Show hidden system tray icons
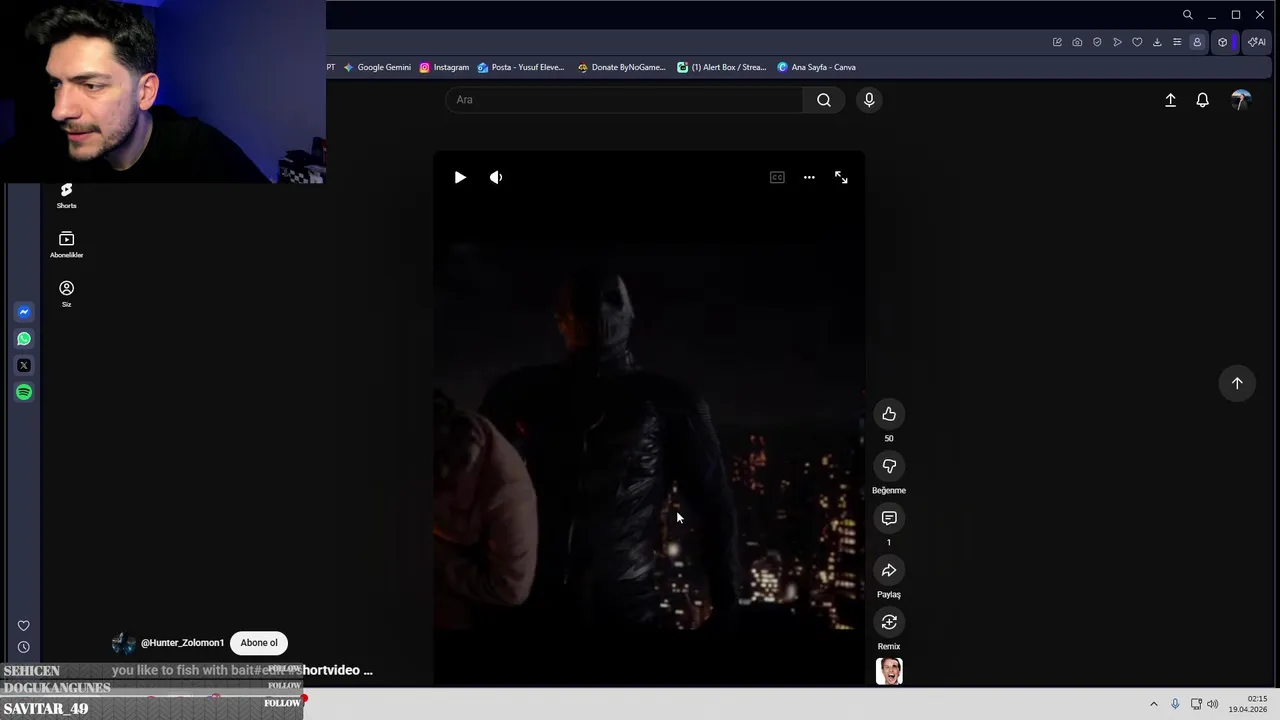The height and width of the screenshot is (720, 1280). pos(1153,704)
